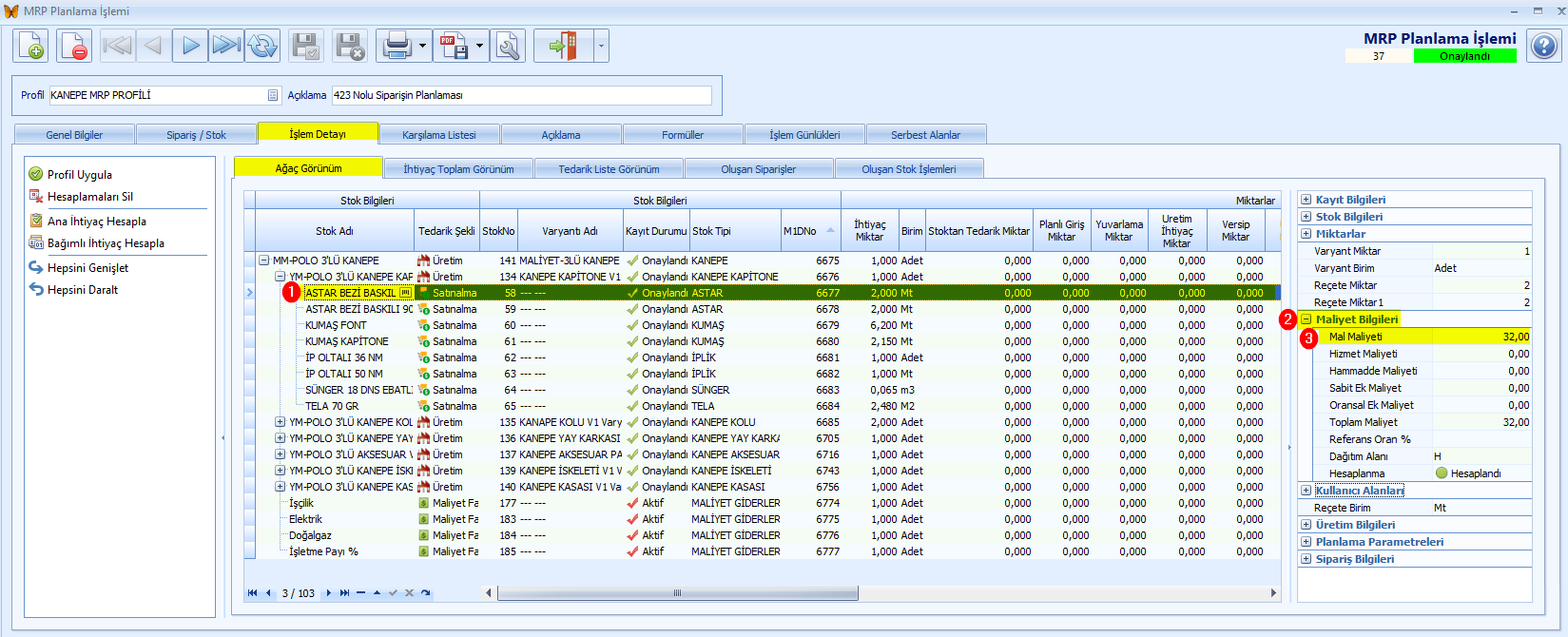This screenshot has width=1568, height=637.
Task: Select the KUMAŞ FONT row
Action: (x=761, y=325)
